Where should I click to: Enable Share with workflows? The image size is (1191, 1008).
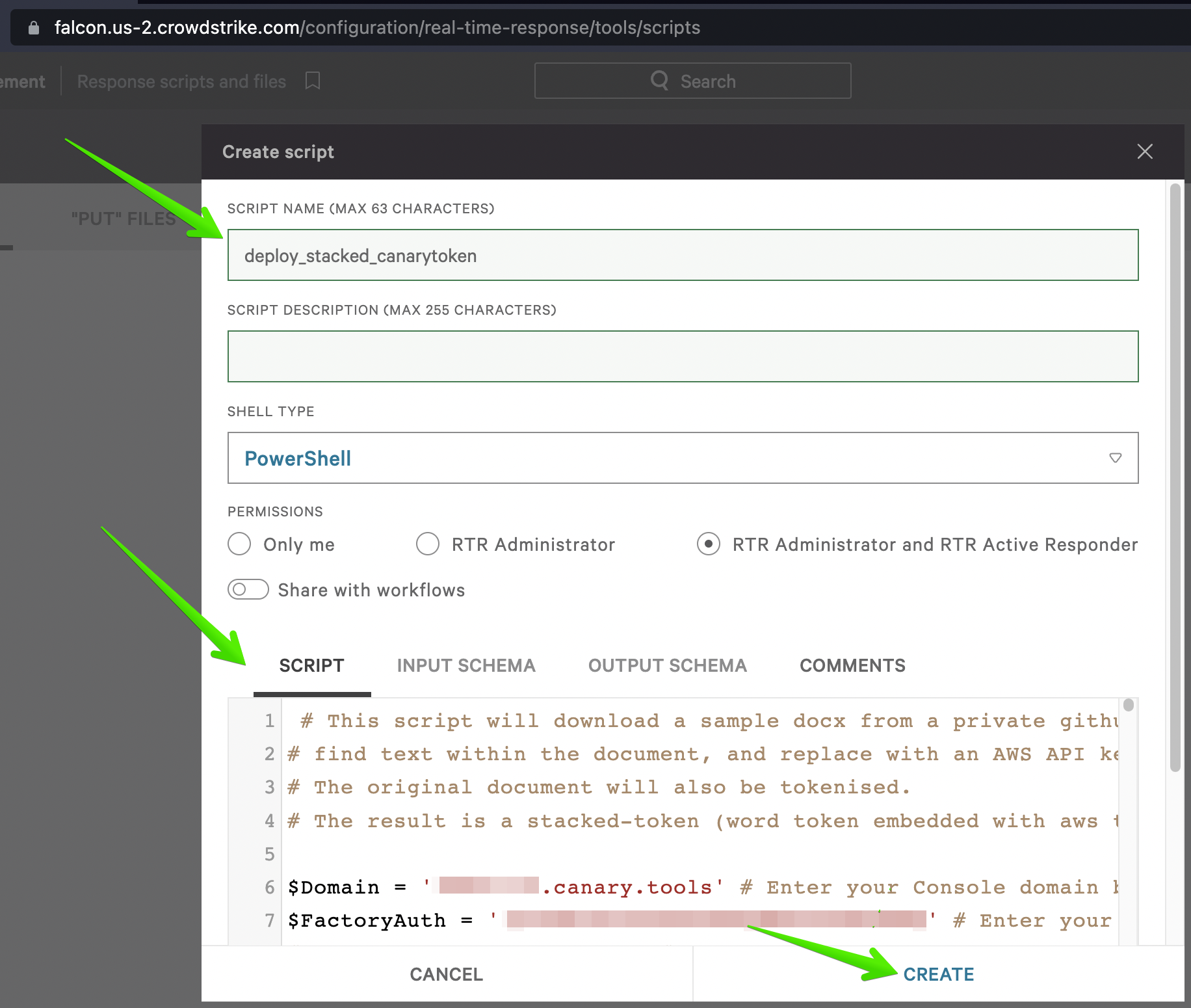pyautogui.click(x=248, y=589)
